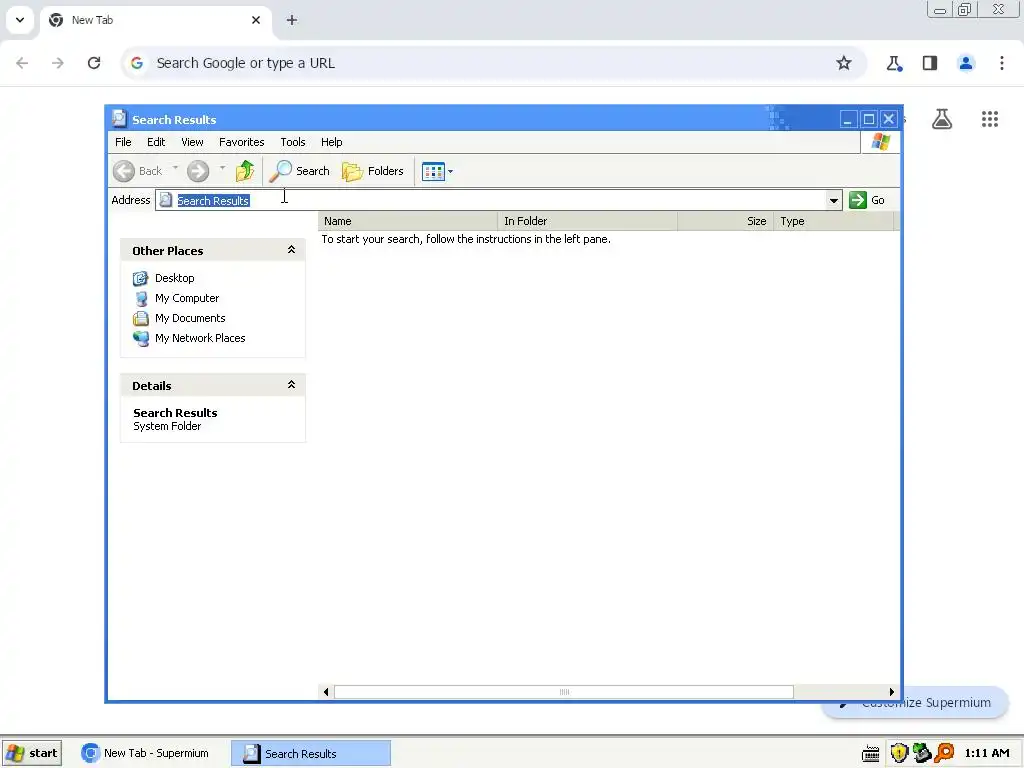Click the taskbar clock showing 1:11 AM
The image size is (1024, 768).
pyautogui.click(x=987, y=754)
